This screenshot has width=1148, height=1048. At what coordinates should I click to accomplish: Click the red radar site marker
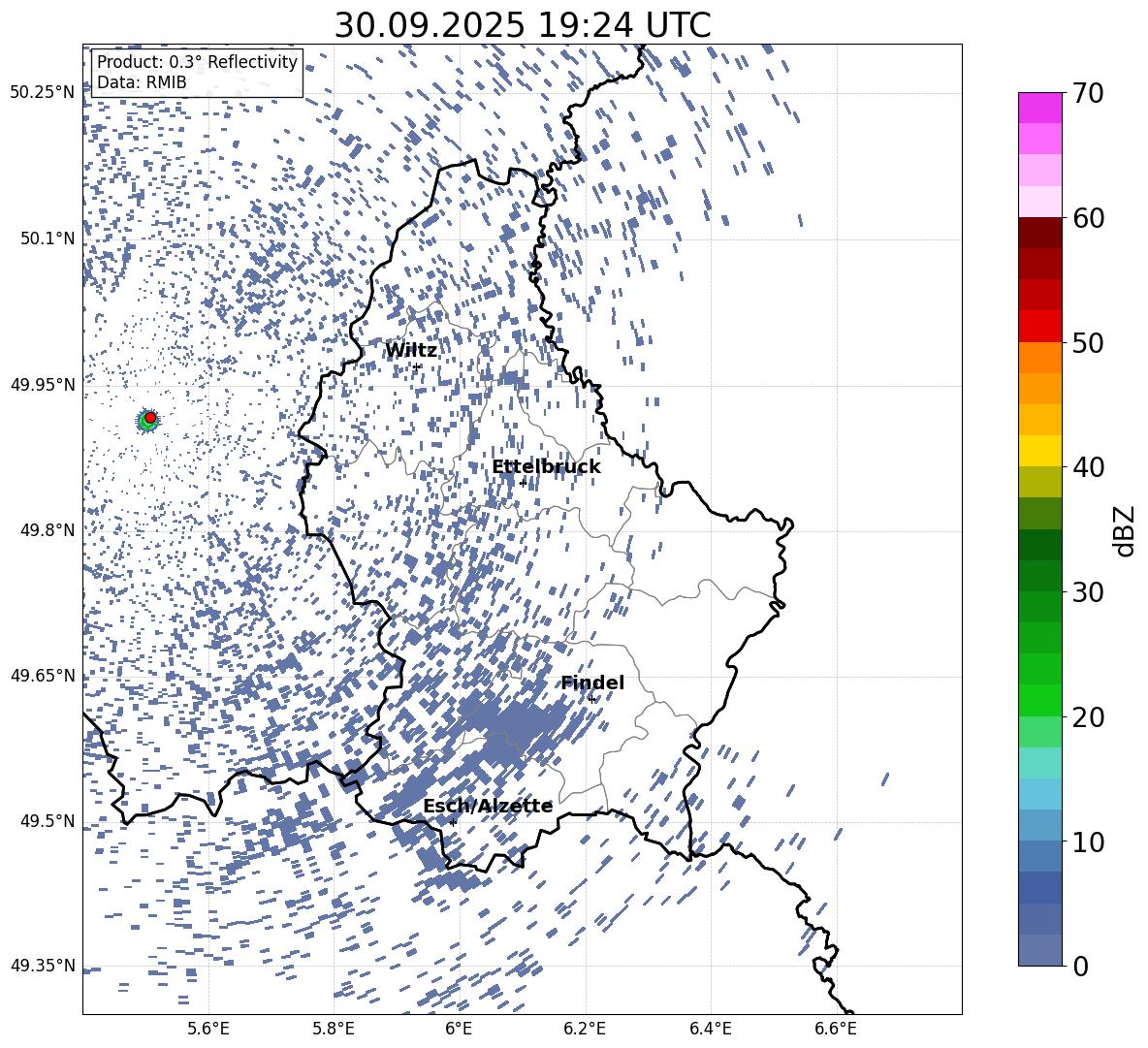(x=150, y=418)
